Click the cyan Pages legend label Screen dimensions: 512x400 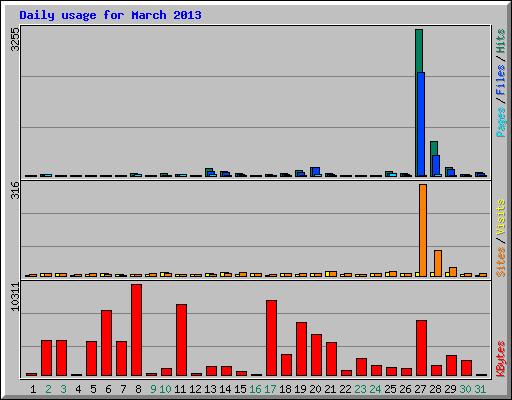(501, 122)
